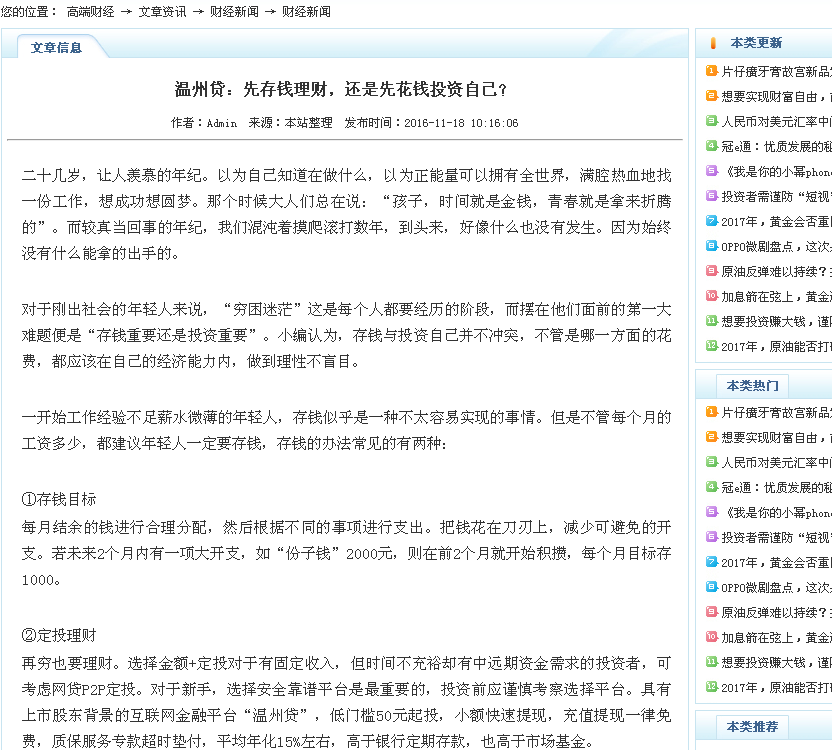Open OPPO微剧盘点 article in 本类更新
This screenshot has height=750, width=832.
coord(776,246)
